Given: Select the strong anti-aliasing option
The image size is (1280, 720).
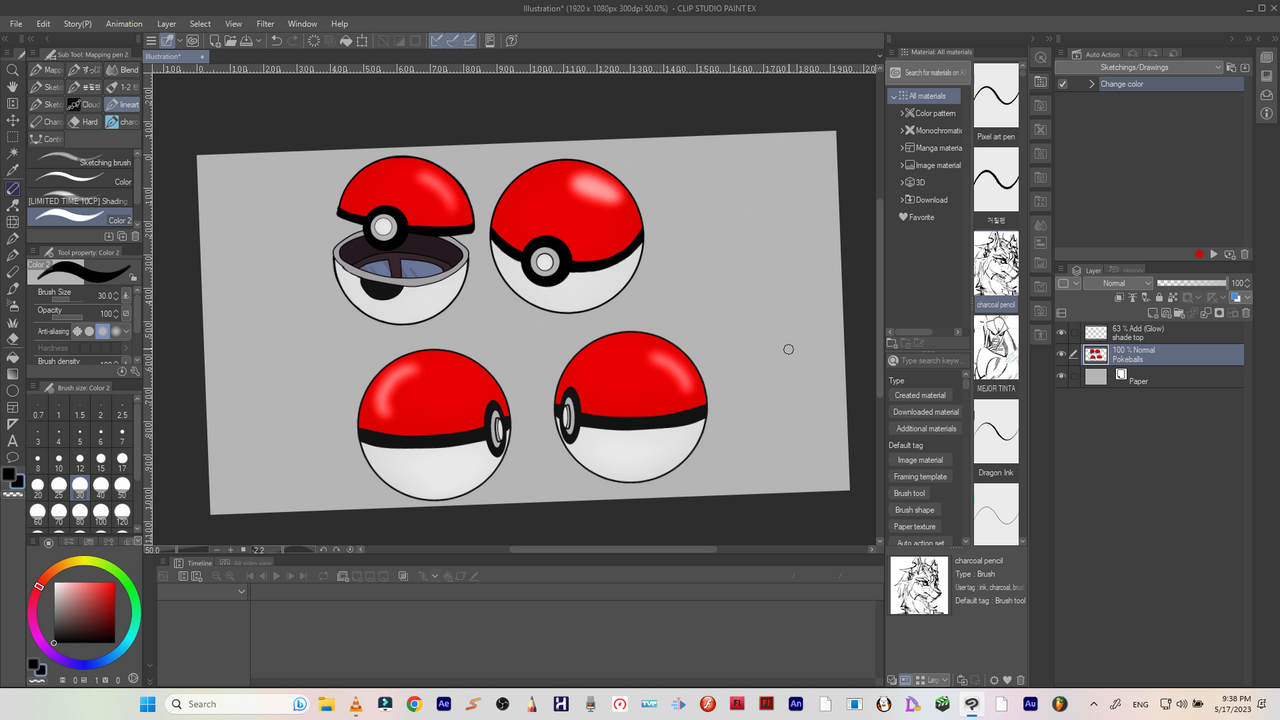Looking at the screenshot, I should (x=116, y=331).
